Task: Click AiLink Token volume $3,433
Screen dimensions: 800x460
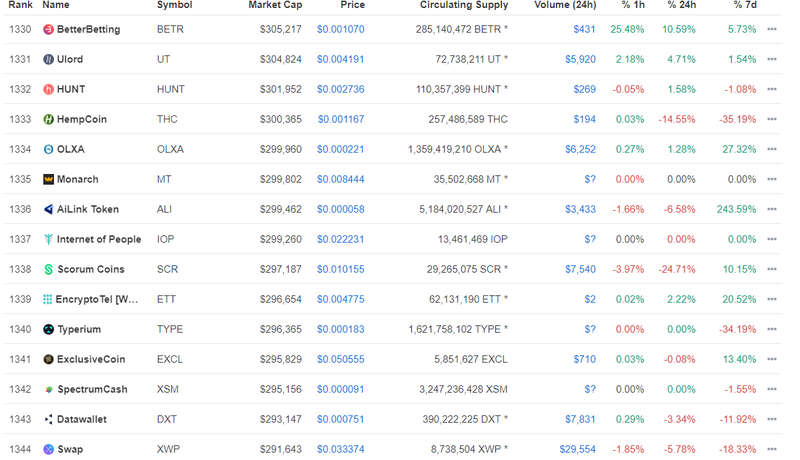Action: click(x=580, y=210)
